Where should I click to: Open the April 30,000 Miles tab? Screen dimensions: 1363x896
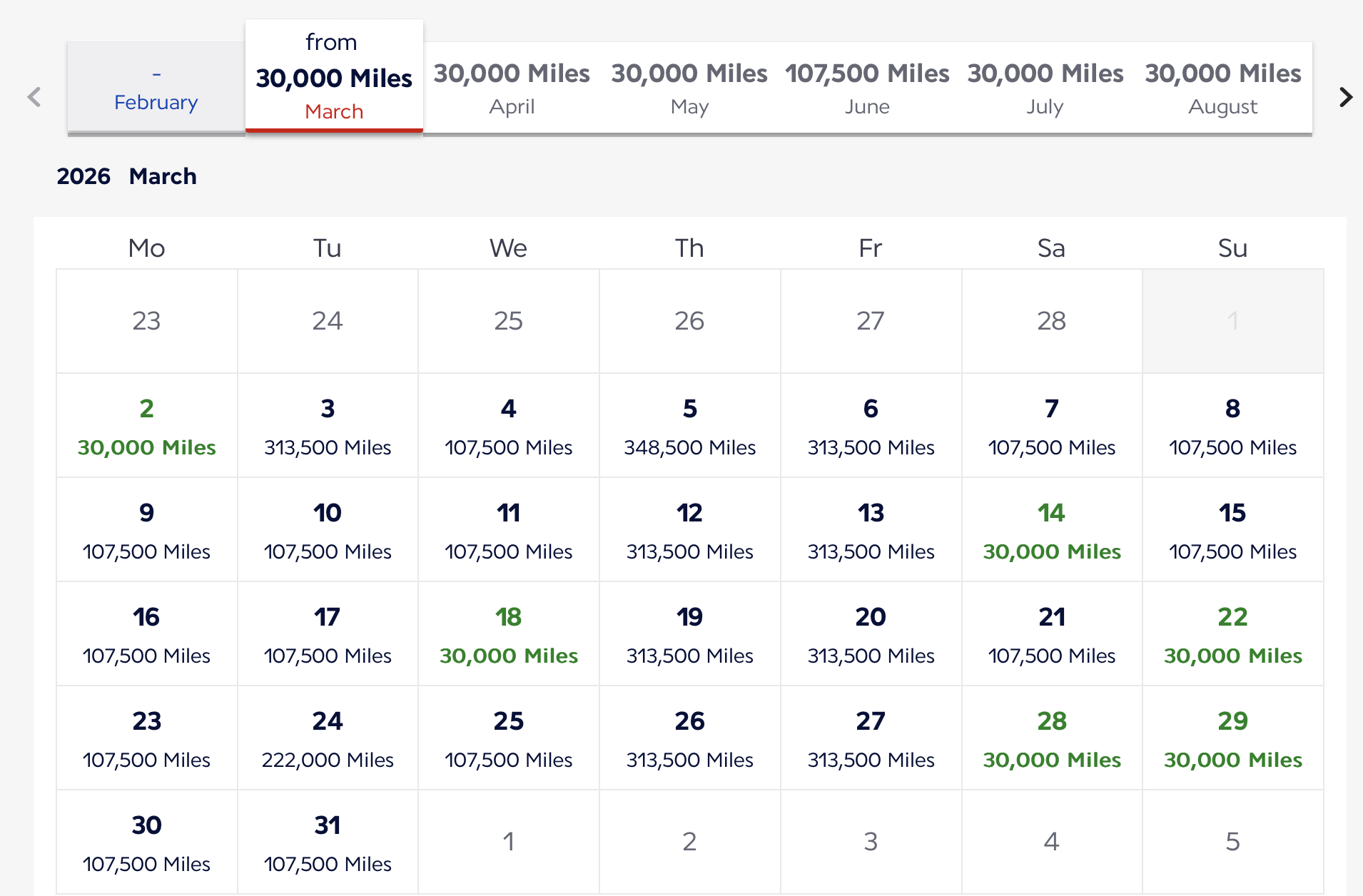(x=512, y=88)
